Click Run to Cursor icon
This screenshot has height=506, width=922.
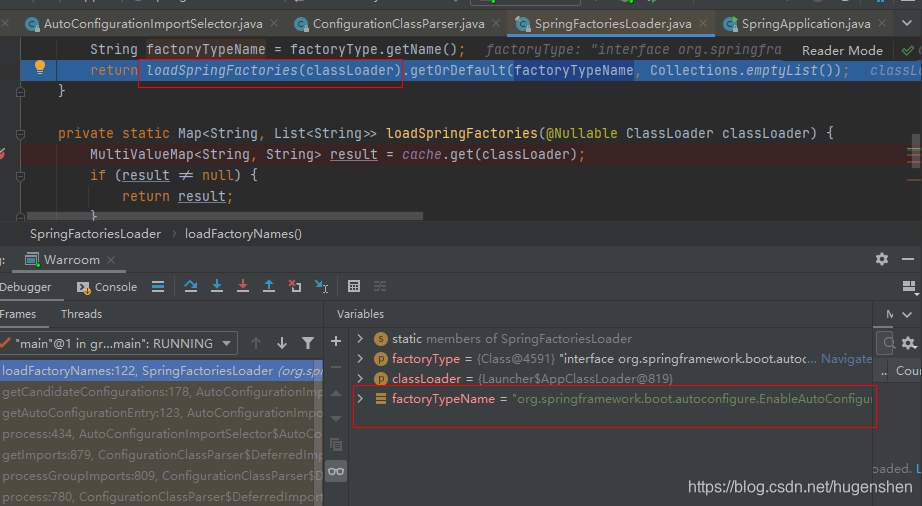click(321, 286)
